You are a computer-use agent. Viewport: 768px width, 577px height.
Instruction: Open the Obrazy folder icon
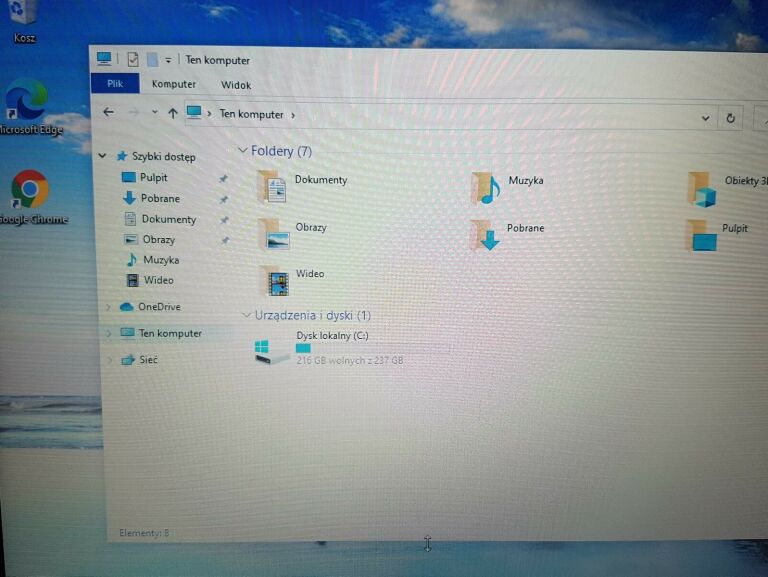[273, 233]
